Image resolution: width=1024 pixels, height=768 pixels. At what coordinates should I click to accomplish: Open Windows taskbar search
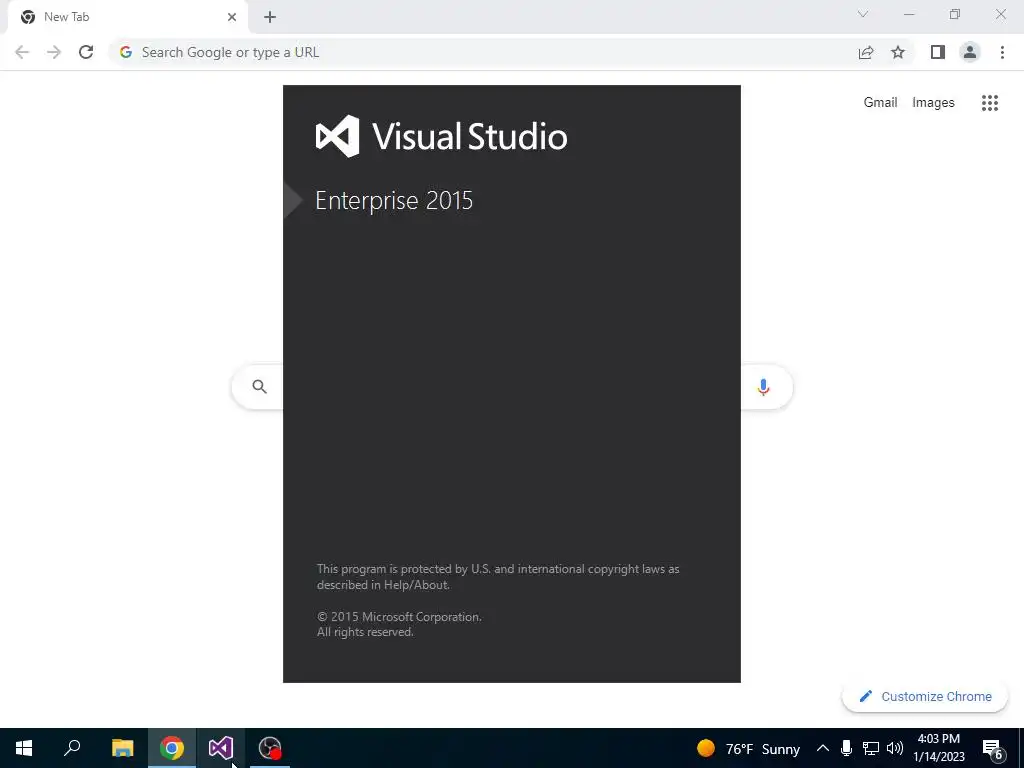pos(72,748)
